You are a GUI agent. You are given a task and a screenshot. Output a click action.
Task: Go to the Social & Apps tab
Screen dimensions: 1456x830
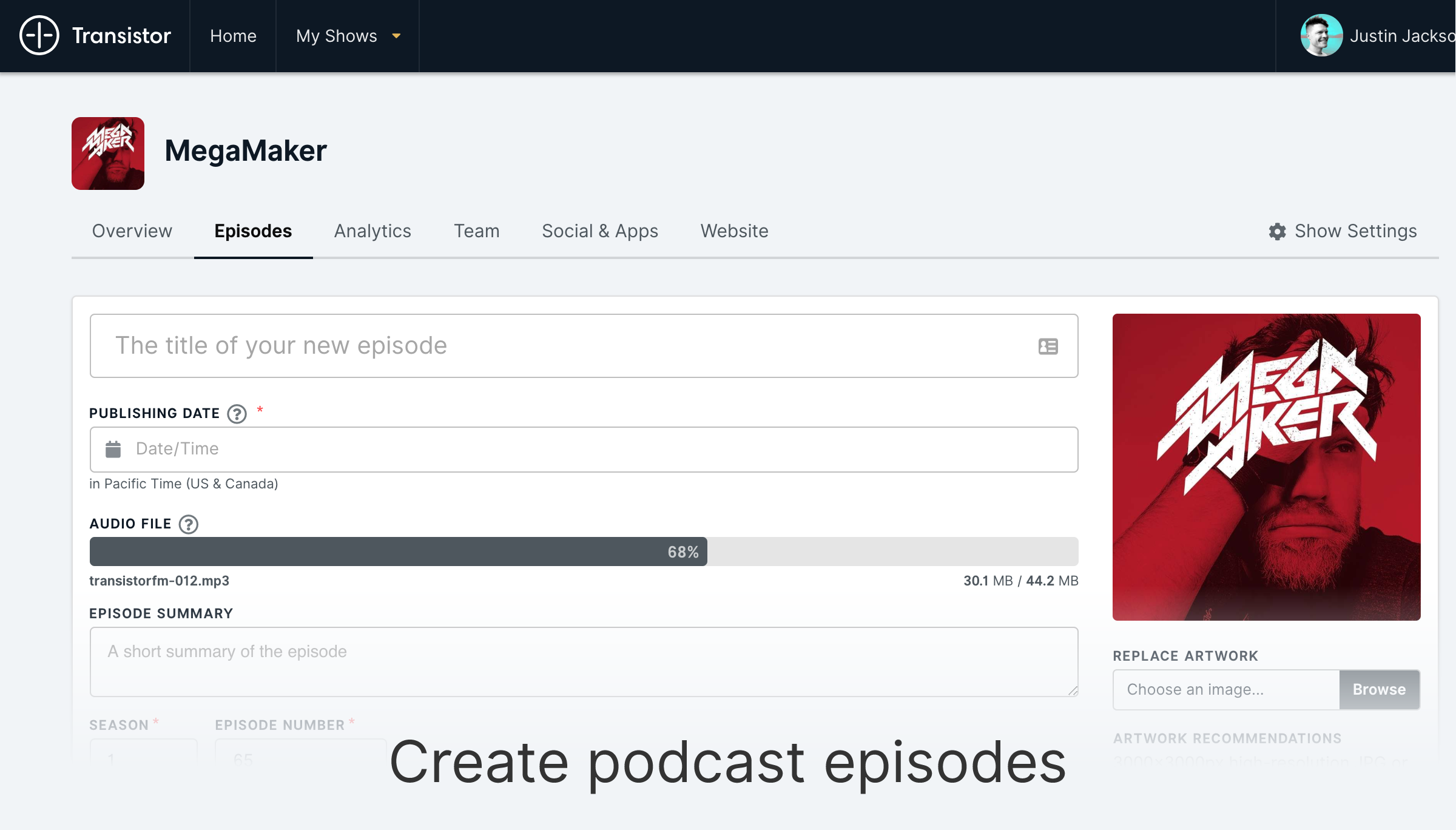[x=599, y=231]
